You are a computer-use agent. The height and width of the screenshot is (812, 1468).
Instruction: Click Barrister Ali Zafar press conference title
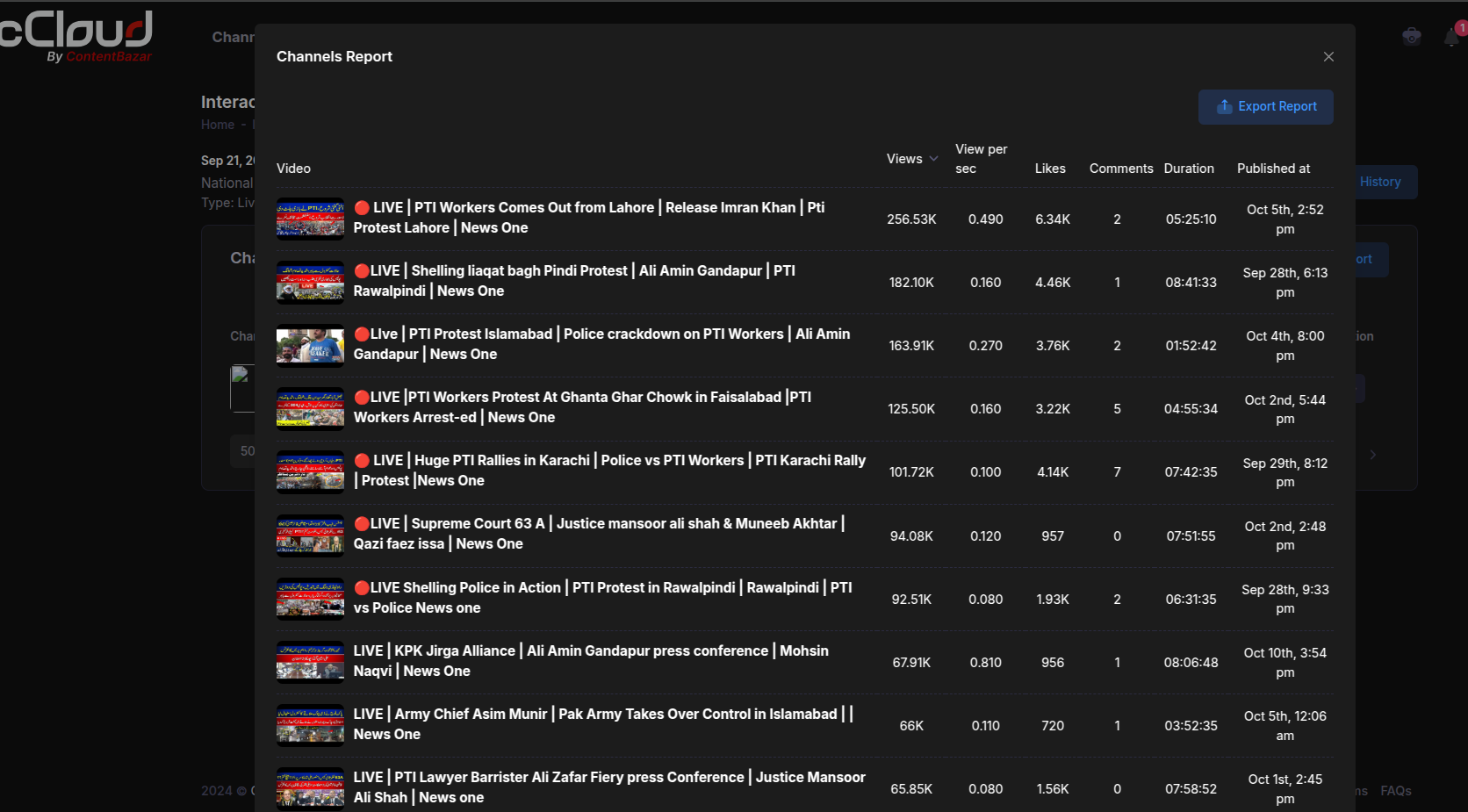point(608,787)
